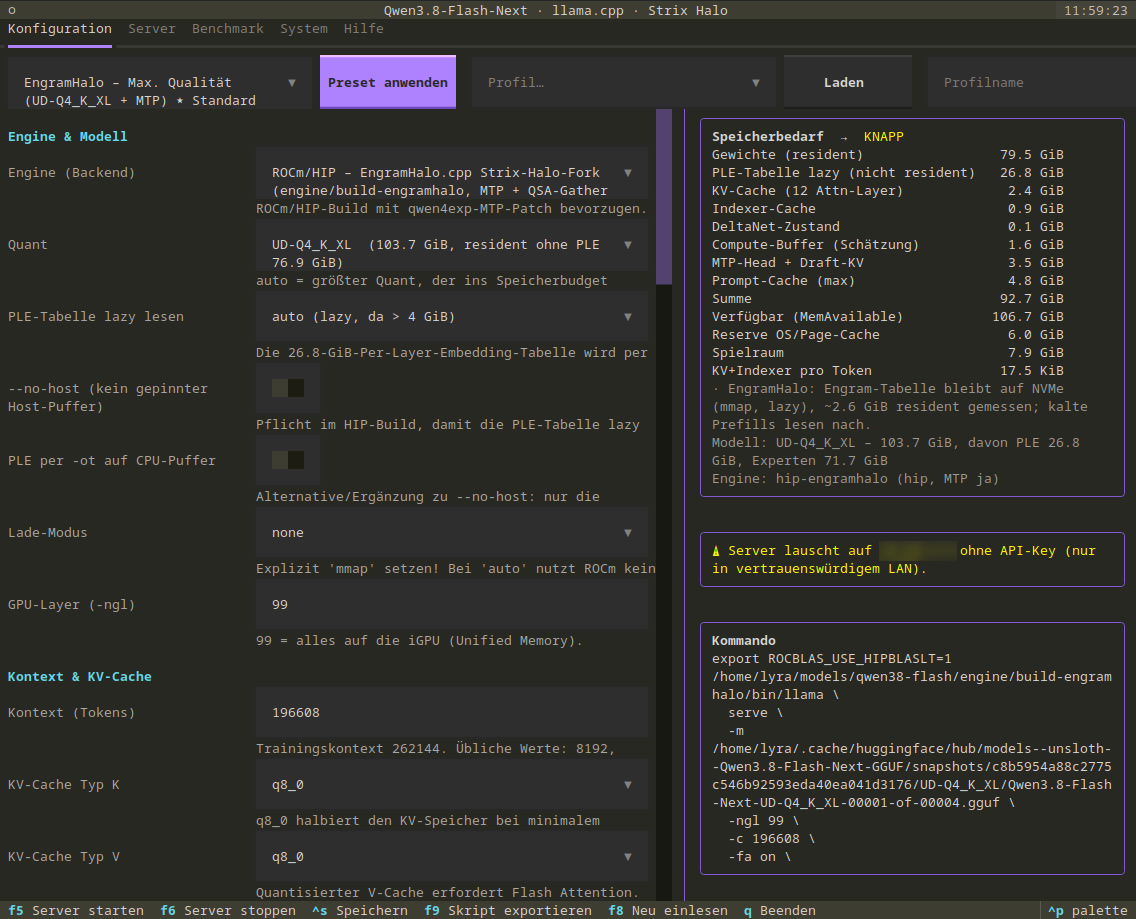Click the Kontext & KV-Cache section heading
The height and width of the screenshot is (919, 1136).
(x=80, y=676)
